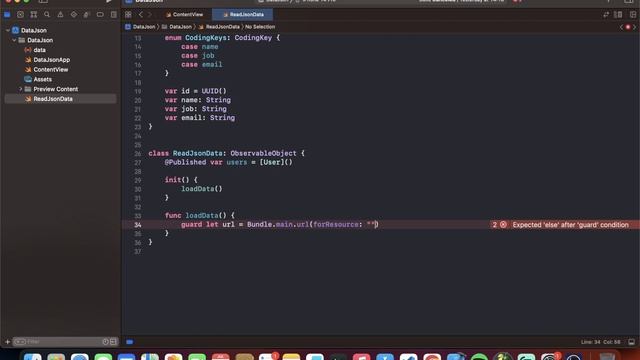Jump to the next issue arrow
Screen dimensions: 640x360
pyautogui.click(x=634, y=27)
